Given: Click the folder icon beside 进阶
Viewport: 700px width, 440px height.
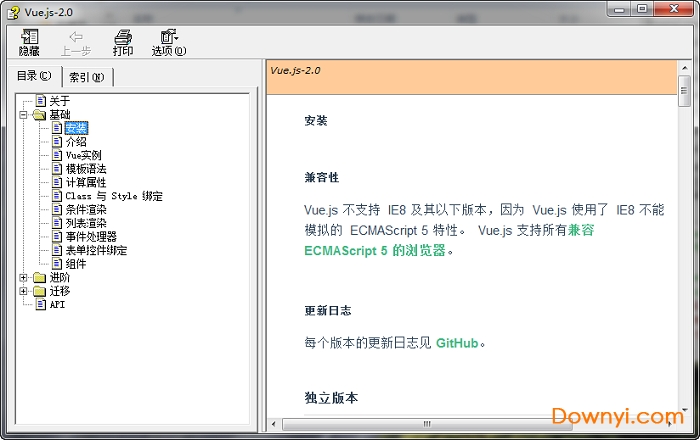Looking at the screenshot, I should (x=40, y=278).
